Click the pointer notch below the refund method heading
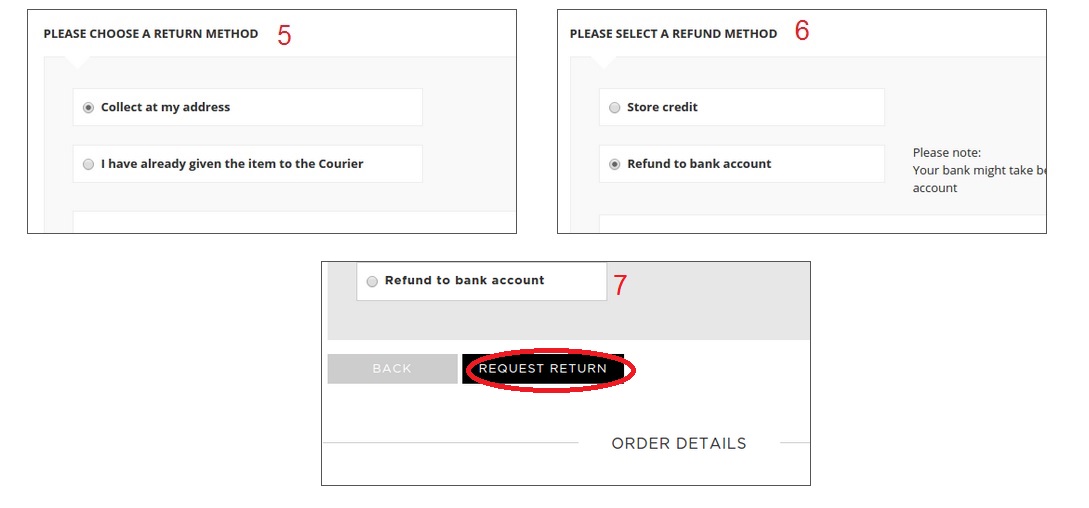The height and width of the screenshot is (508, 1089). tap(603, 63)
